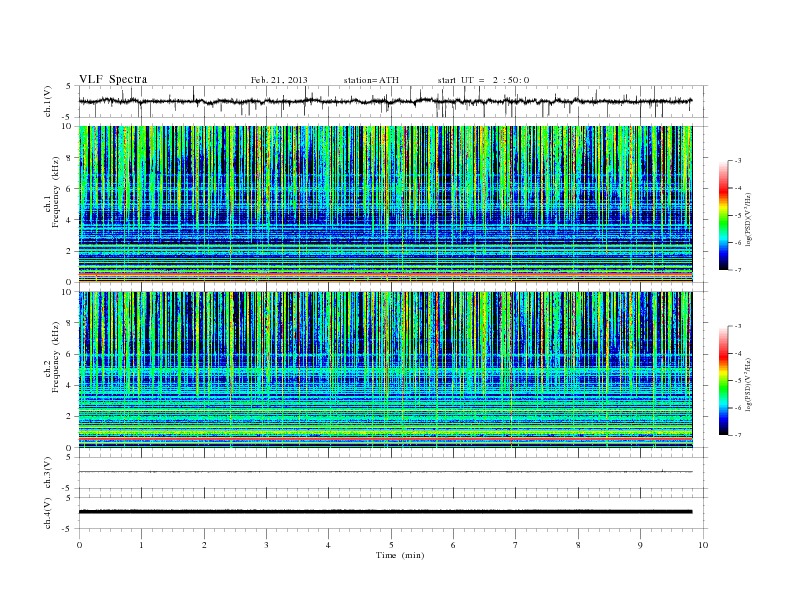Click the "10" kHz tick of ch.1 spectrogram
The width and height of the screenshot is (792, 612).
point(66,126)
